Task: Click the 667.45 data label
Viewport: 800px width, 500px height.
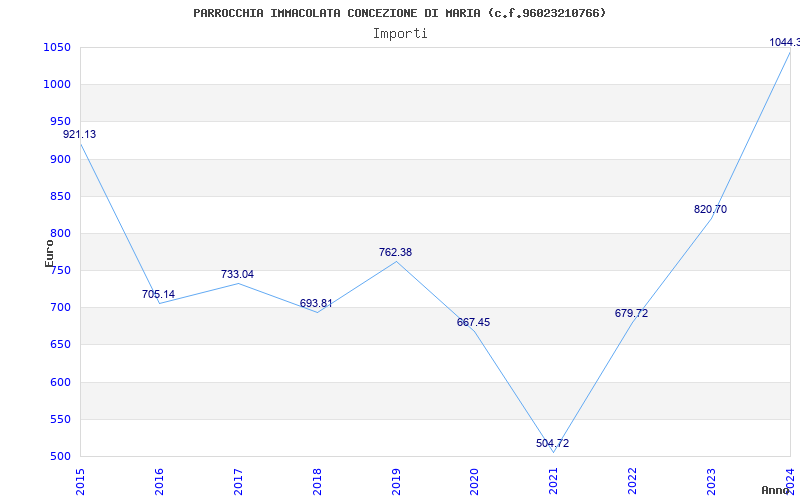Action: [473, 323]
